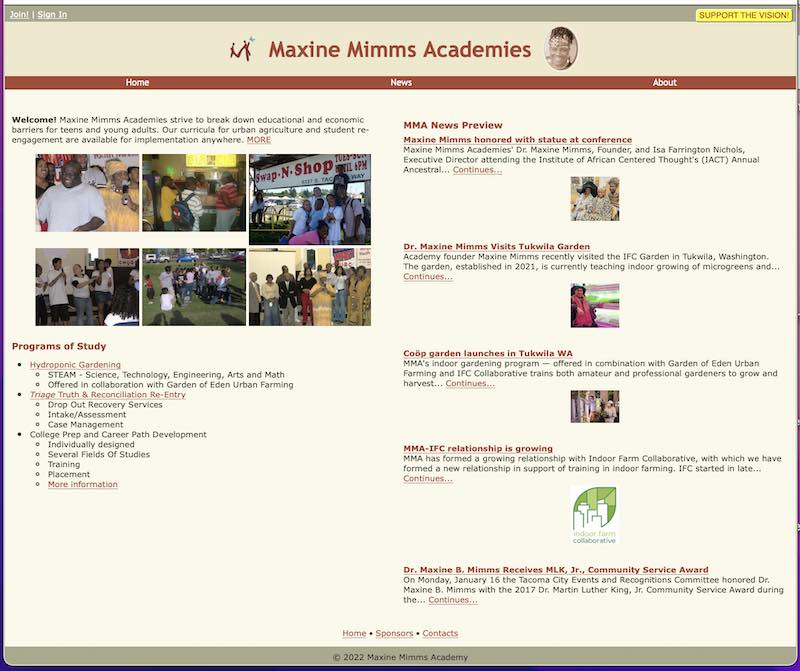This screenshot has width=800, height=671.
Task: Open thumbnail under Tukwila Garden visit article
Action: [x=595, y=305]
